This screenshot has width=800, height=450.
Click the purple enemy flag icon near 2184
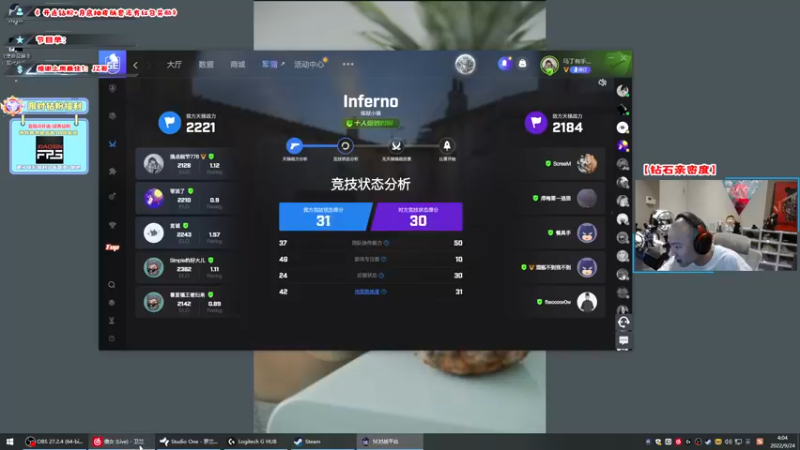536,123
